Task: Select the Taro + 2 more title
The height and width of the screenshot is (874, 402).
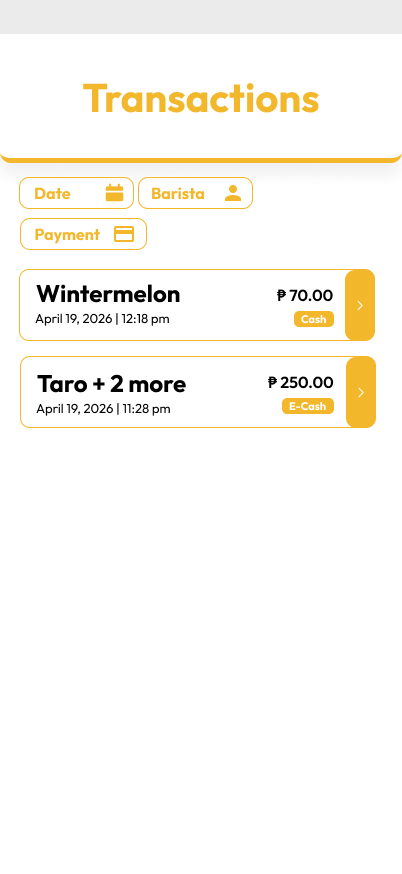Action: point(112,384)
